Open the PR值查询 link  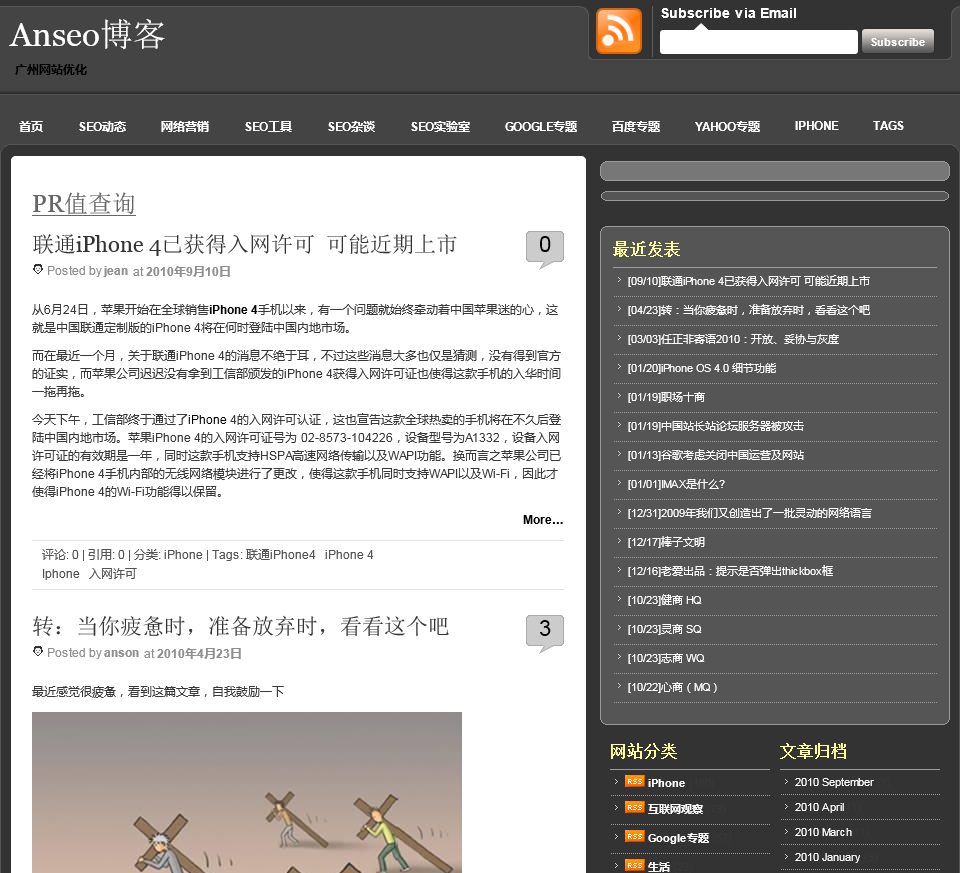(84, 204)
